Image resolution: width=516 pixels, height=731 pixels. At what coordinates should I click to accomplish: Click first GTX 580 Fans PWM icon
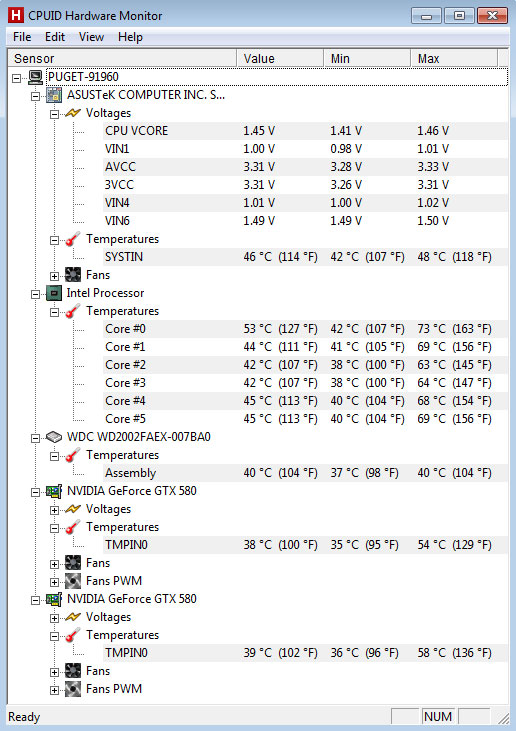pyautogui.click(x=73, y=581)
